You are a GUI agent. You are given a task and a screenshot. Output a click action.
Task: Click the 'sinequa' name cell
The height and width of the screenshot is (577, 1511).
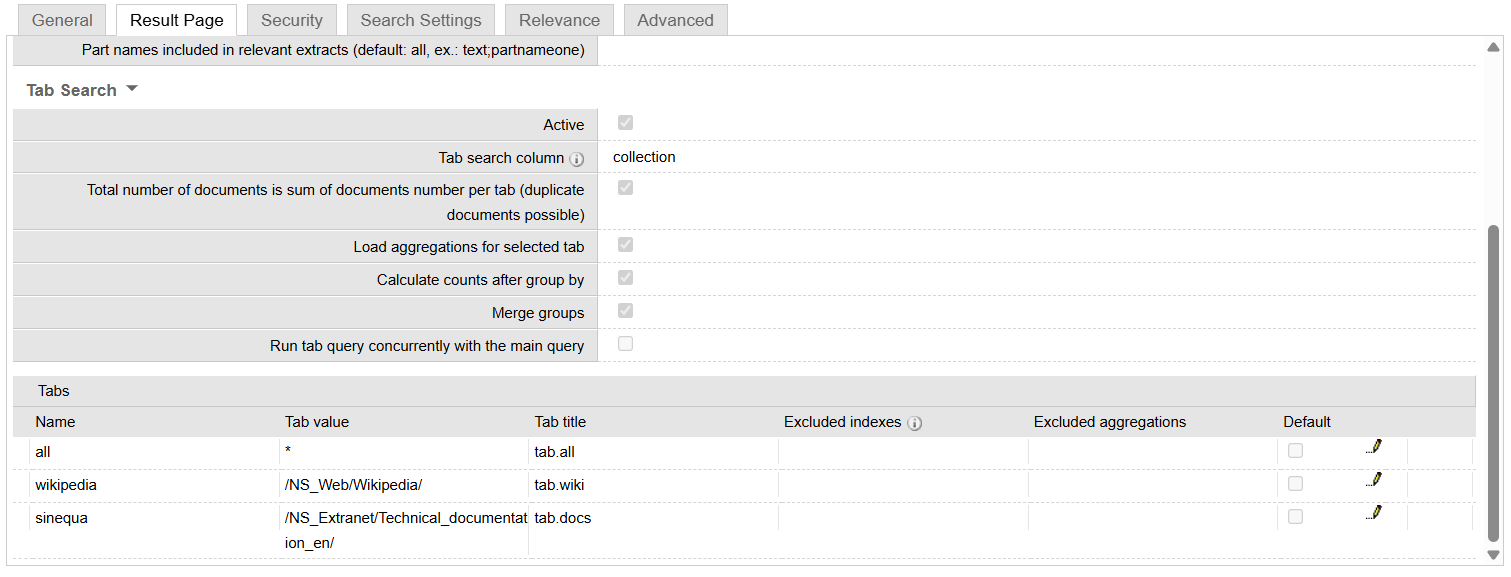point(154,530)
